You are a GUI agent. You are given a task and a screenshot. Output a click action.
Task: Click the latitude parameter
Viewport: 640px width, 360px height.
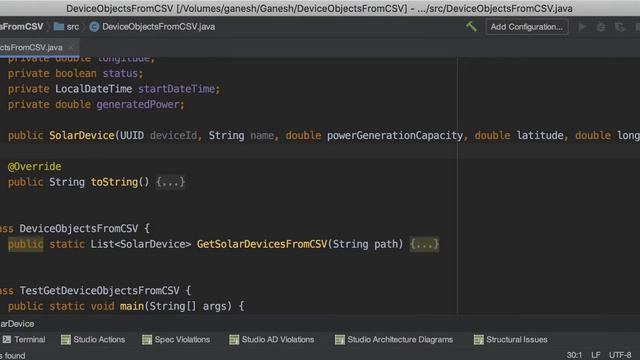540,136
